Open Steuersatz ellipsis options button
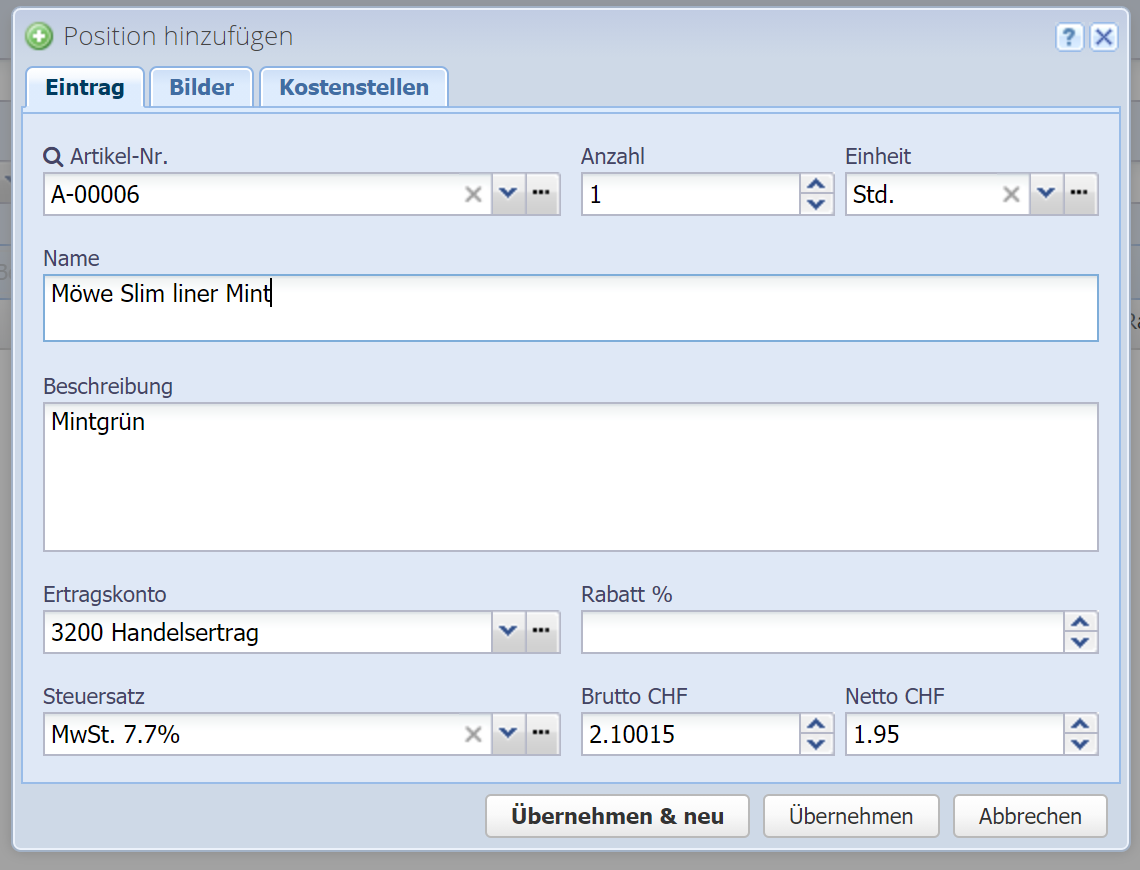Screen dimensions: 1140x870 point(542,734)
